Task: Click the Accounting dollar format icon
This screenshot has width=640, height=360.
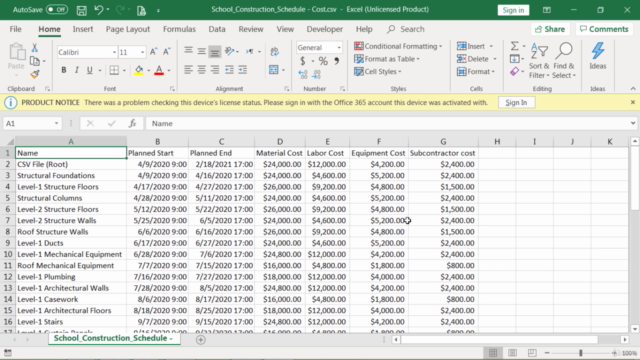Action: [302, 61]
